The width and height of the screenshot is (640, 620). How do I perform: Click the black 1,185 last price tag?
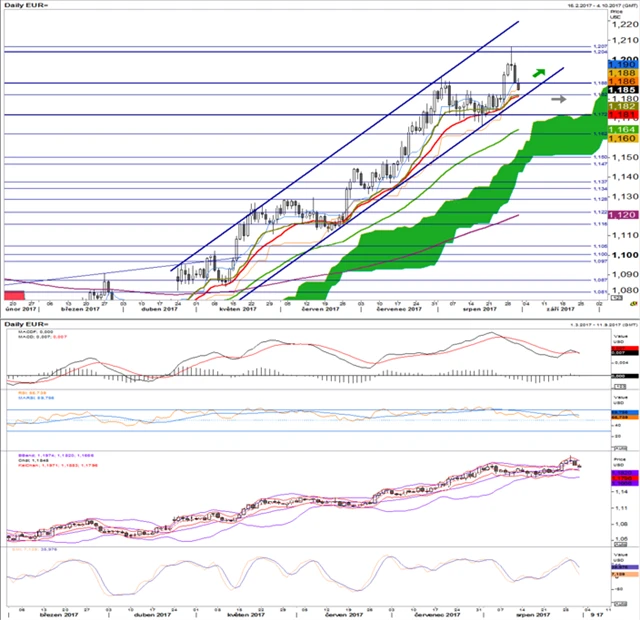[623, 90]
